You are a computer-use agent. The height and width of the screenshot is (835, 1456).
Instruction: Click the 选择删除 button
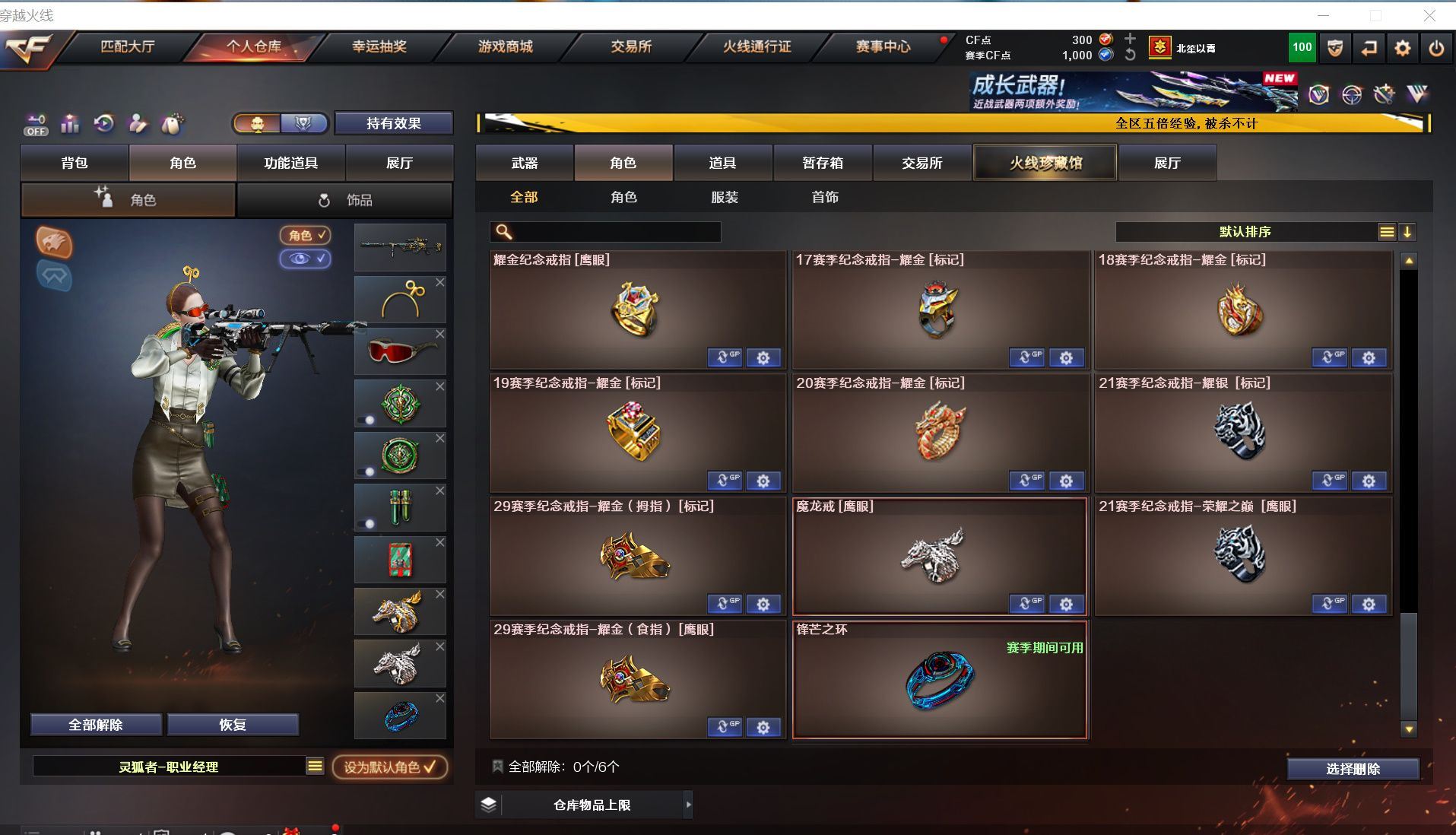[1353, 769]
